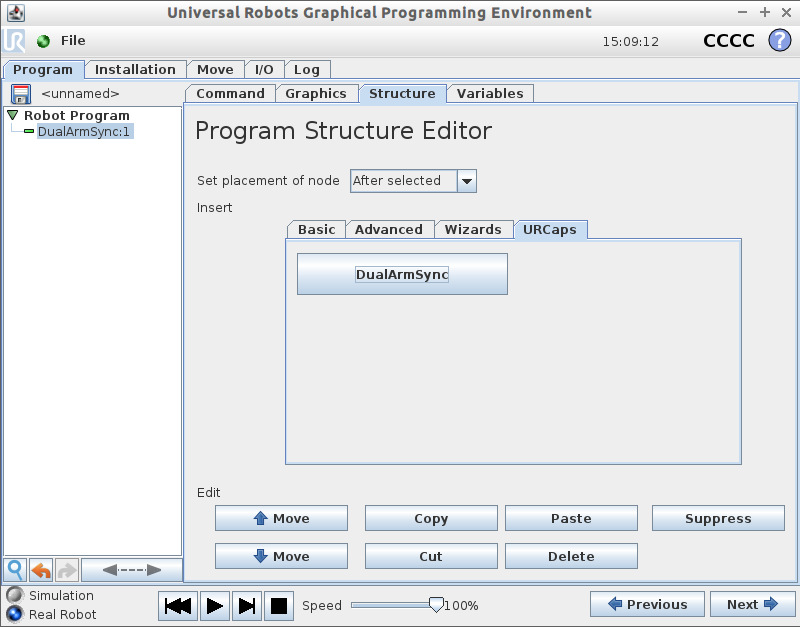Click the magnifier search icon in program tree
This screenshot has height=627, width=800.
tap(15, 570)
